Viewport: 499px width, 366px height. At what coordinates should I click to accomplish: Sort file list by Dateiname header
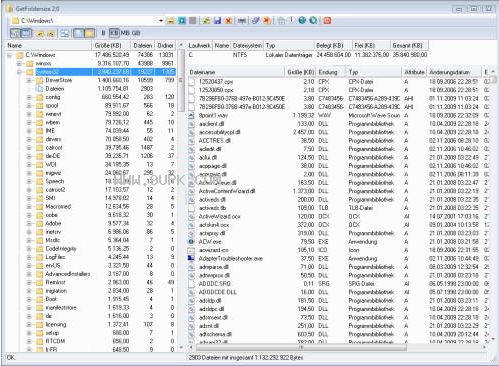click(236, 72)
